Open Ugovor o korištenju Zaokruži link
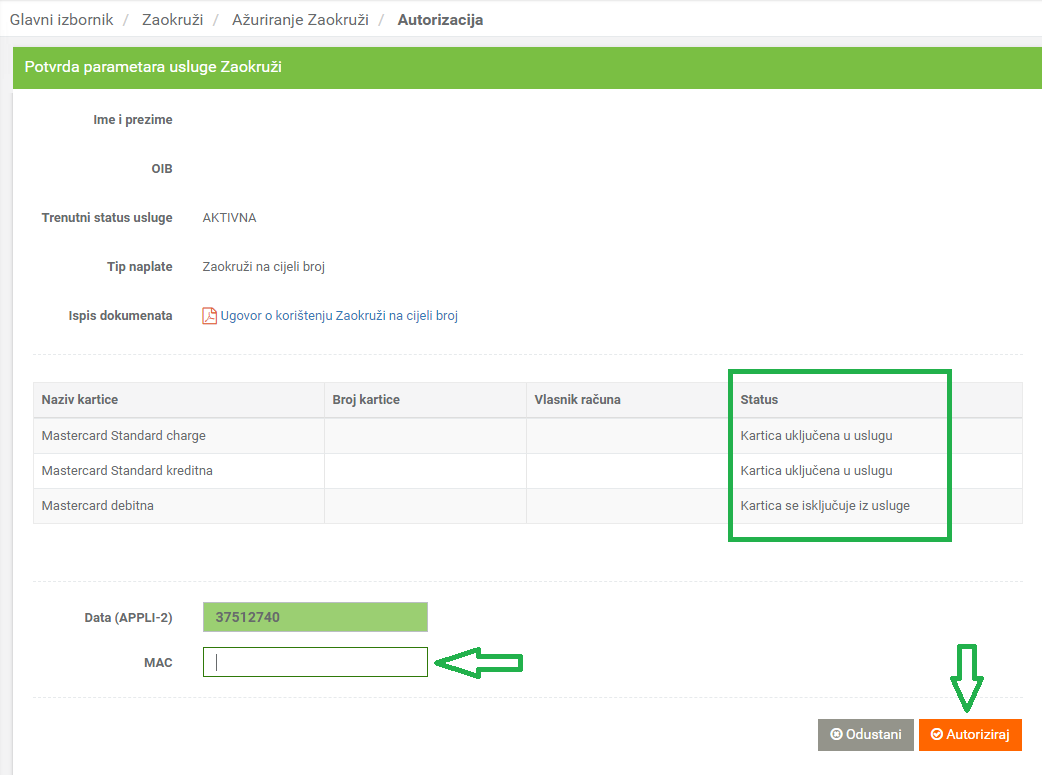Screen dimensions: 1042x775 (339, 316)
